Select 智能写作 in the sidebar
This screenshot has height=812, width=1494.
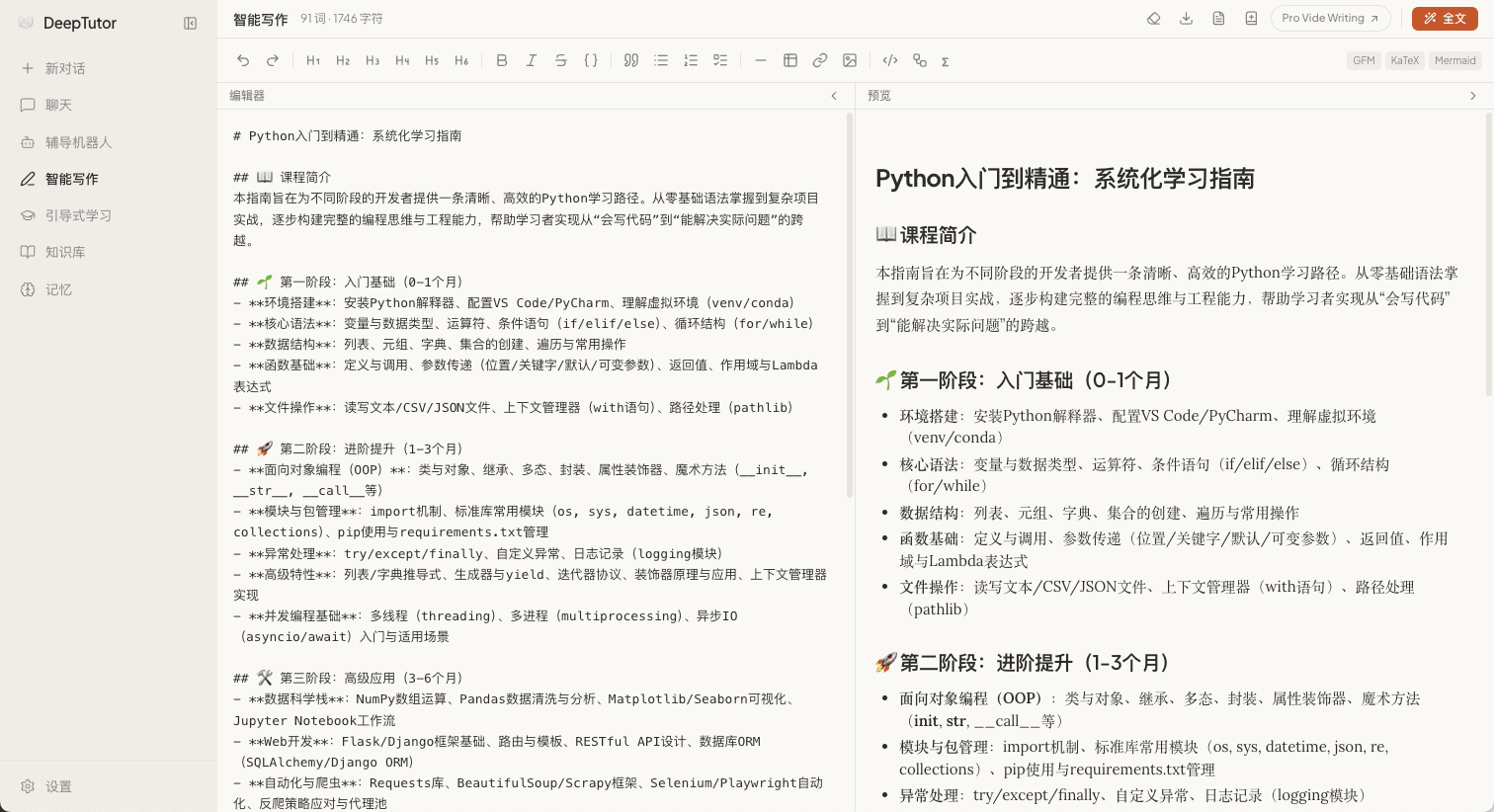(x=109, y=179)
